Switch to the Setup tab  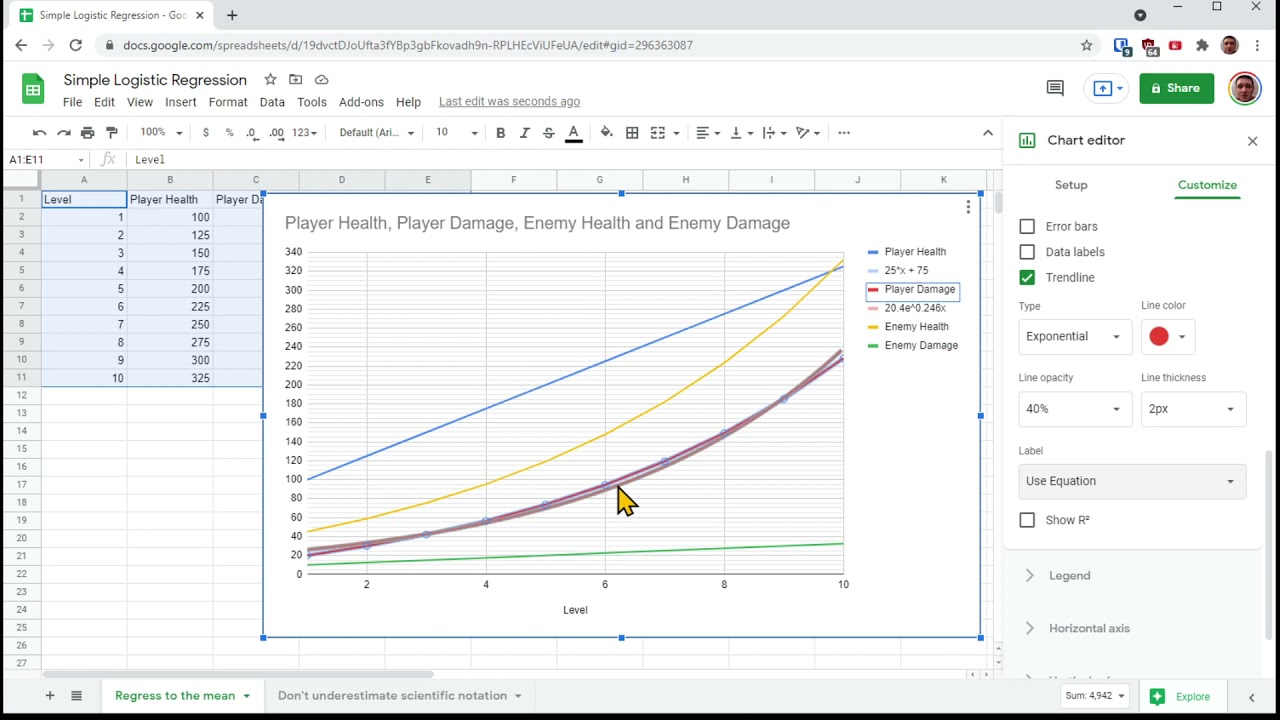click(1071, 185)
